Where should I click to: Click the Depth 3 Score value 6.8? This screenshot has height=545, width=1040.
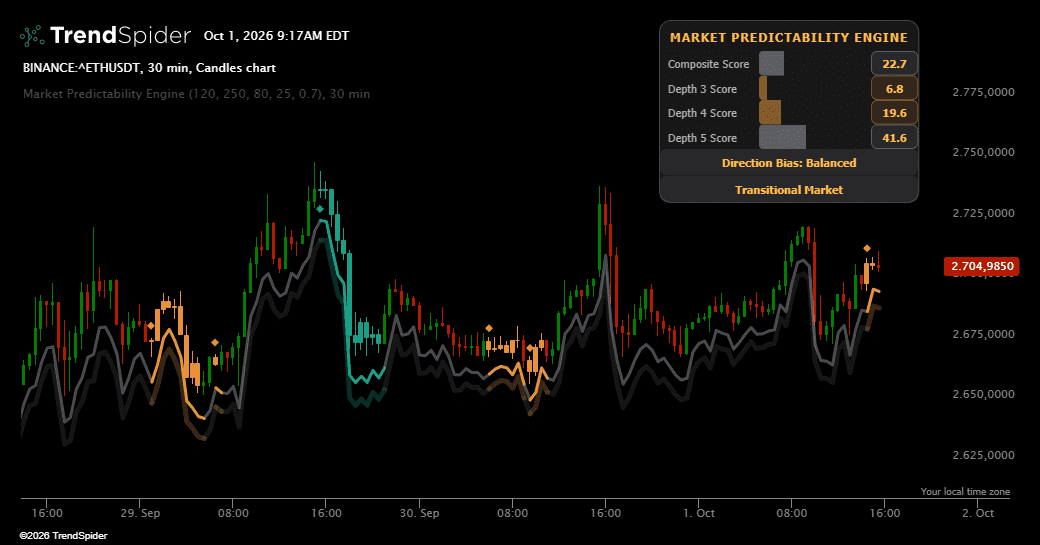[894, 89]
